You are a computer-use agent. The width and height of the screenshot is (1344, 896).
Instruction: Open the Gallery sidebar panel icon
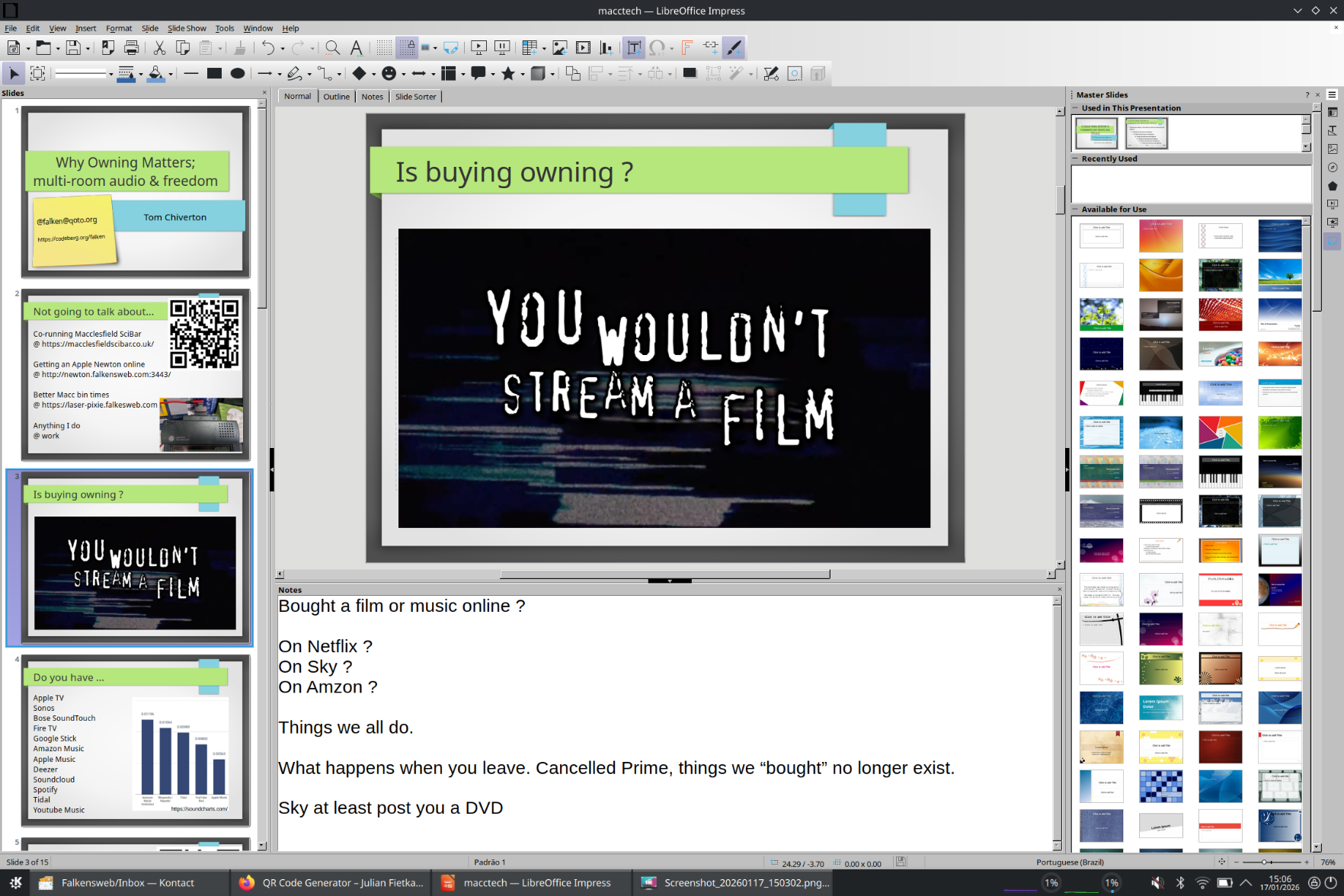tap(1332, 149)
